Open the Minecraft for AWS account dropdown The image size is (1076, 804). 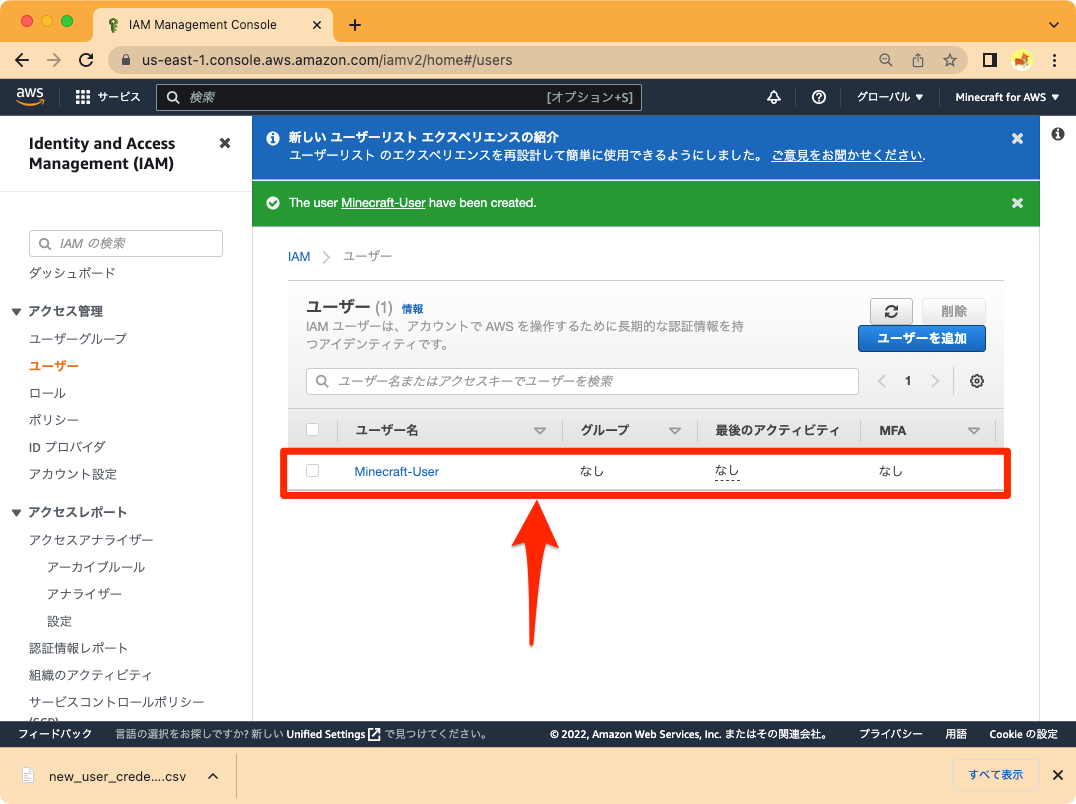pyautogui.click(x=1006, y=96)
